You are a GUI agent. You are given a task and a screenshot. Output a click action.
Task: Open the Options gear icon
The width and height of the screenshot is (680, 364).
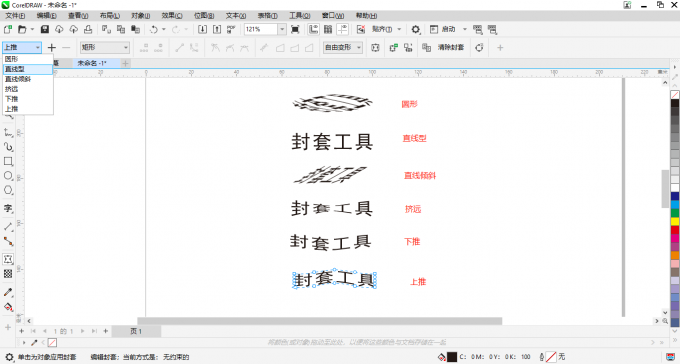[415, 30]
